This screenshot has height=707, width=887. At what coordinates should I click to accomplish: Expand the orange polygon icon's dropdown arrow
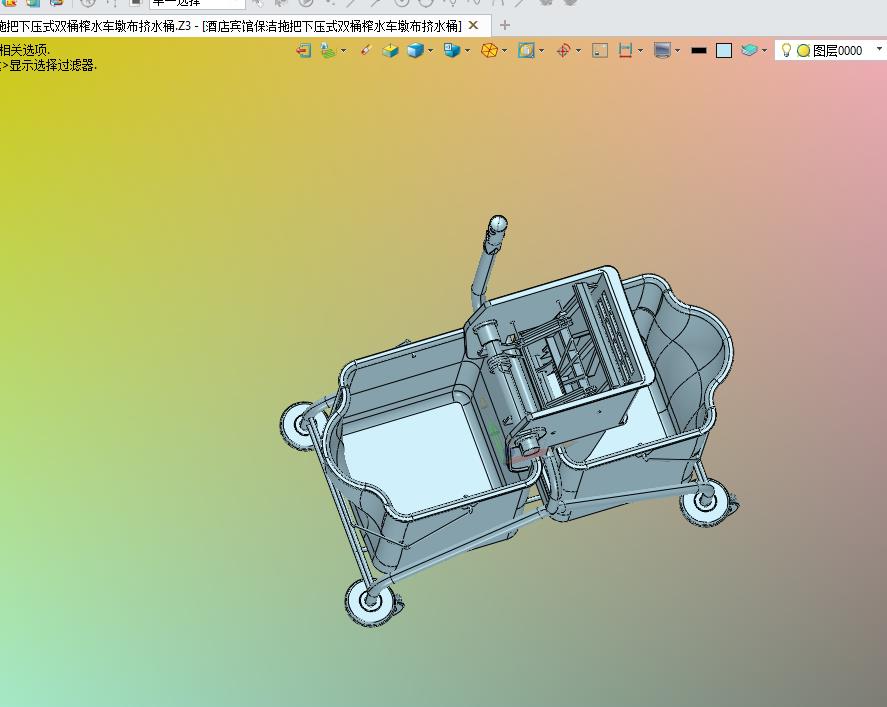pyautogui.click(x=505, y=51)
